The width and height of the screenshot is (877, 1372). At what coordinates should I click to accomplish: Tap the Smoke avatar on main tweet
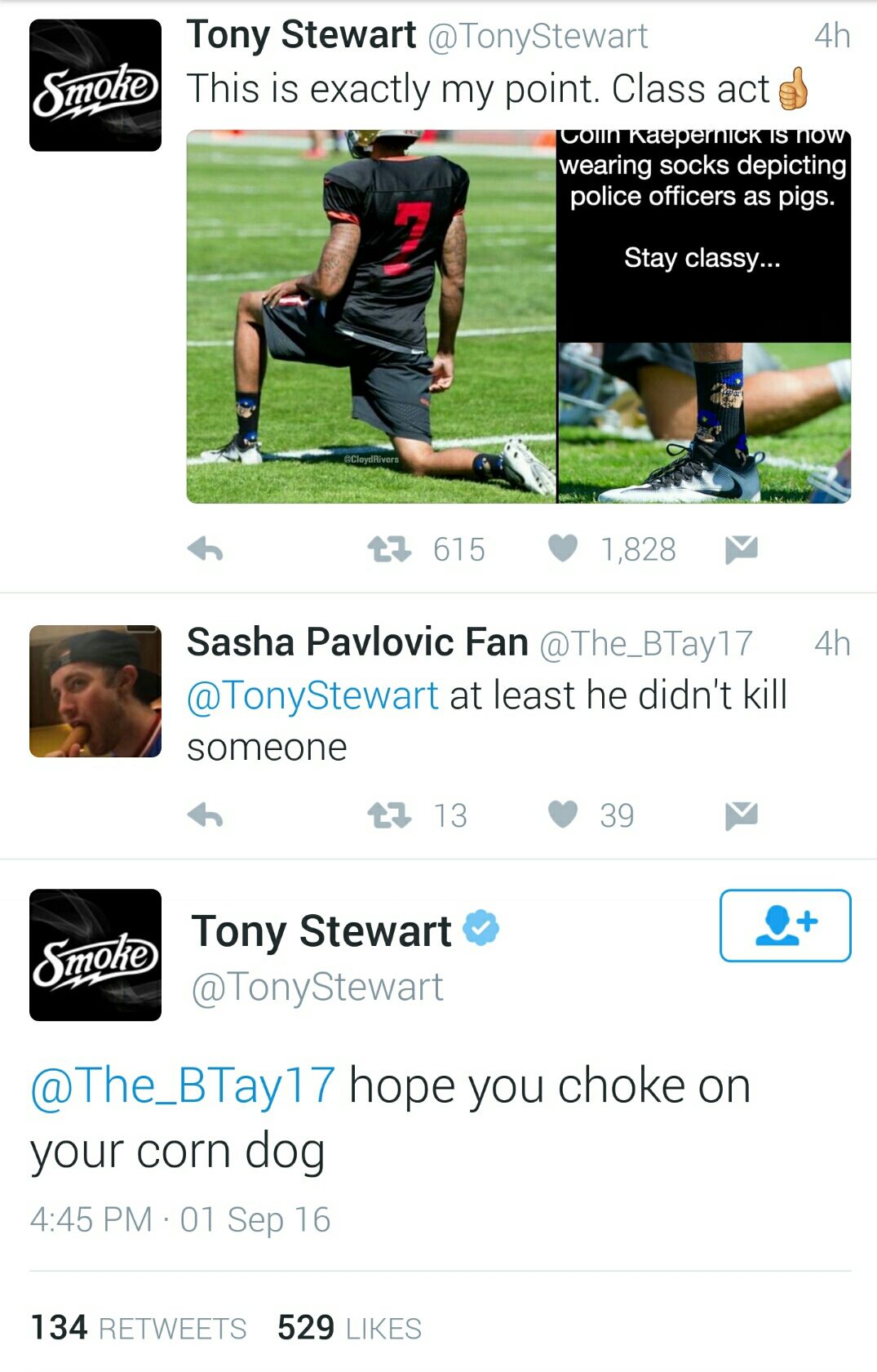(95, 955)
